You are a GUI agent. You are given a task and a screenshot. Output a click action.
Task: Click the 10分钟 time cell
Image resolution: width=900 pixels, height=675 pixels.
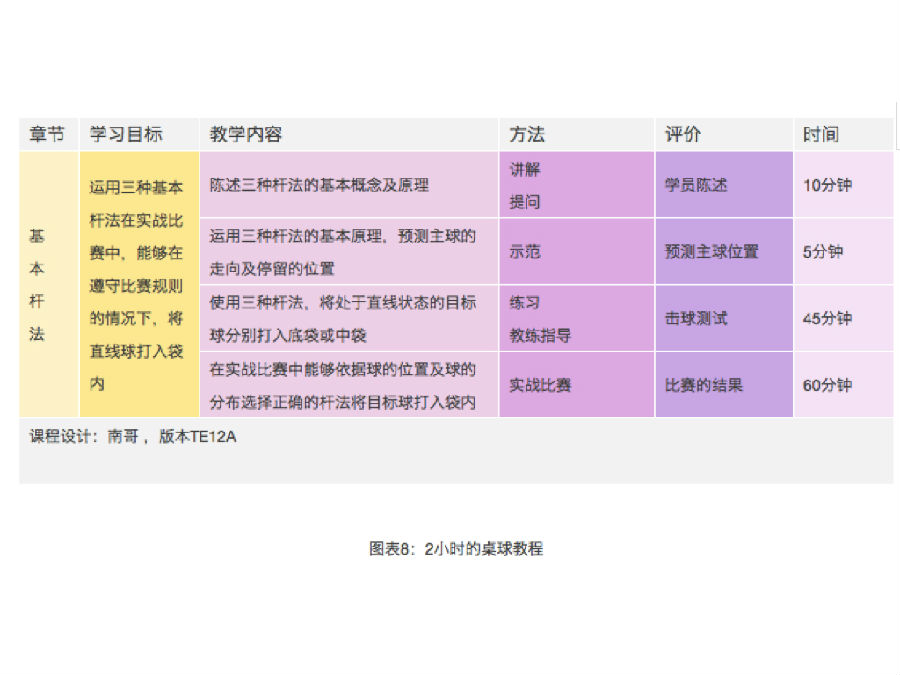tap(843, 185)
